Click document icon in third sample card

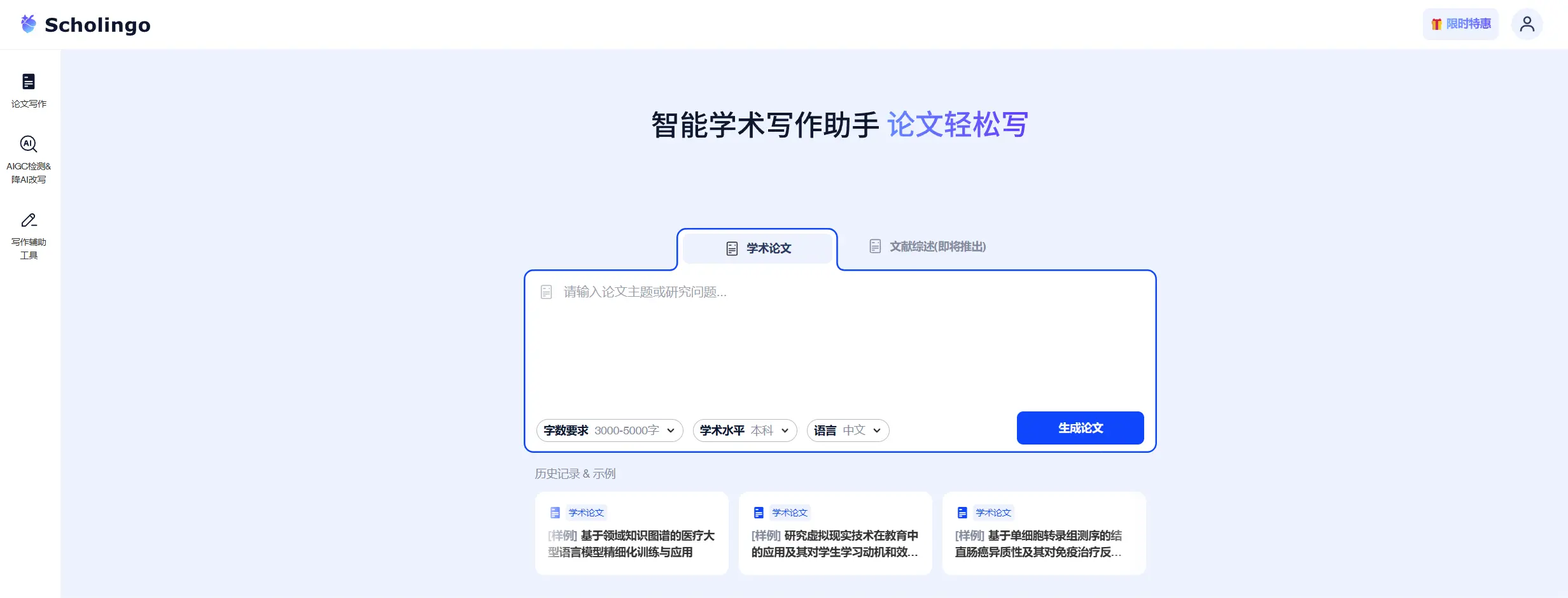point(962,513)
